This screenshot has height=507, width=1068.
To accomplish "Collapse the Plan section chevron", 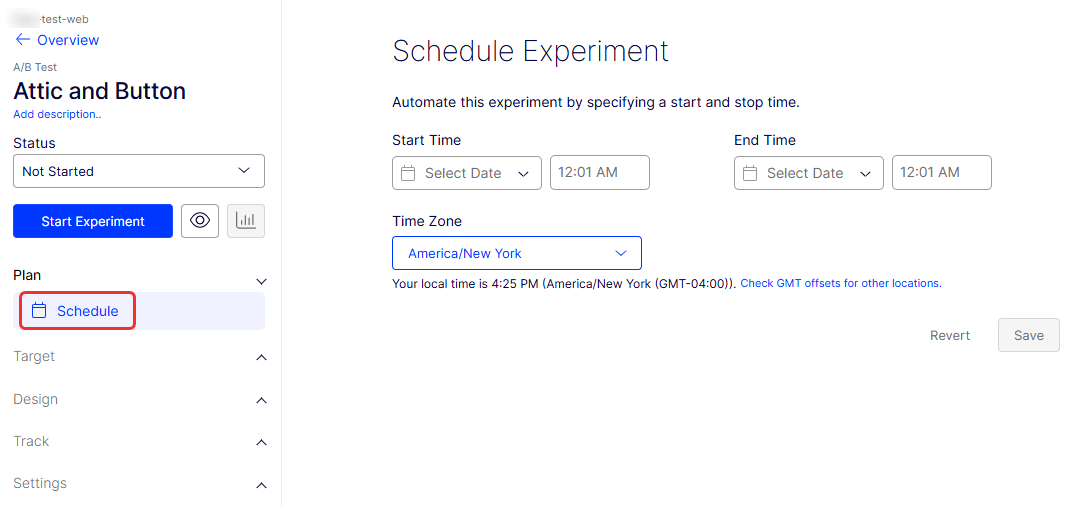I will click(x=262, y=282).
